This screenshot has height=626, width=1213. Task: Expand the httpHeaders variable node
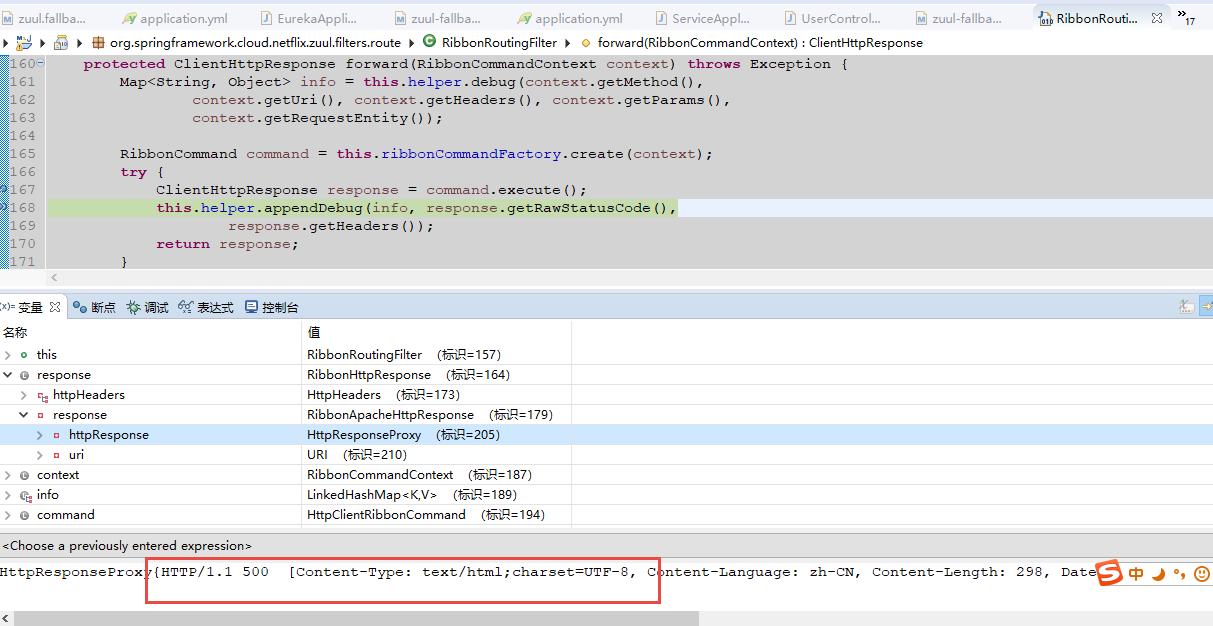click(x=24, y=395)
